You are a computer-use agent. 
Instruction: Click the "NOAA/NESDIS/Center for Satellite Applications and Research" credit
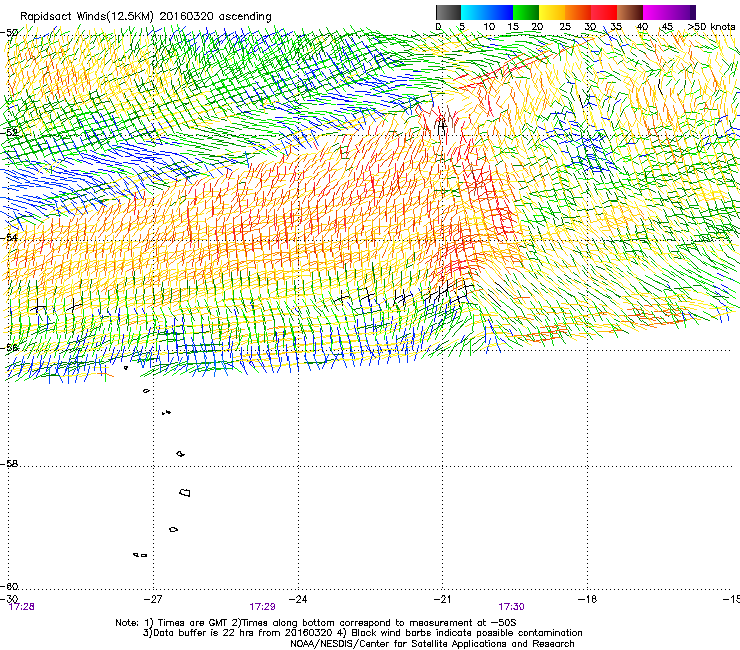(x=432, y=644)
